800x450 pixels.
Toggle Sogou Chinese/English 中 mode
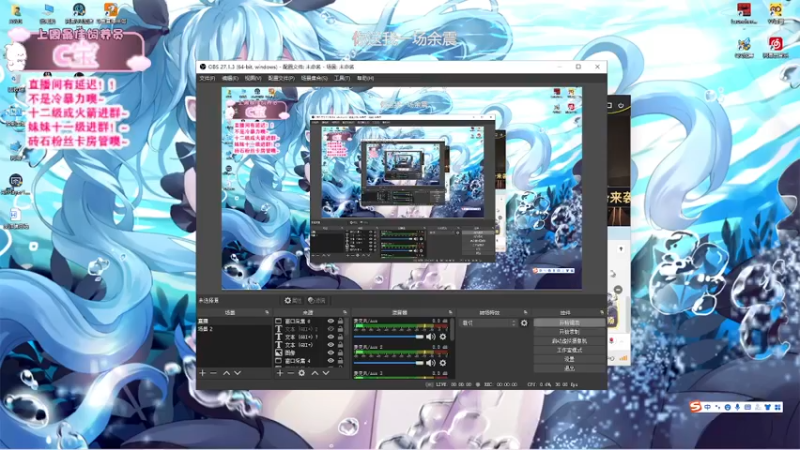coord(708,407)
